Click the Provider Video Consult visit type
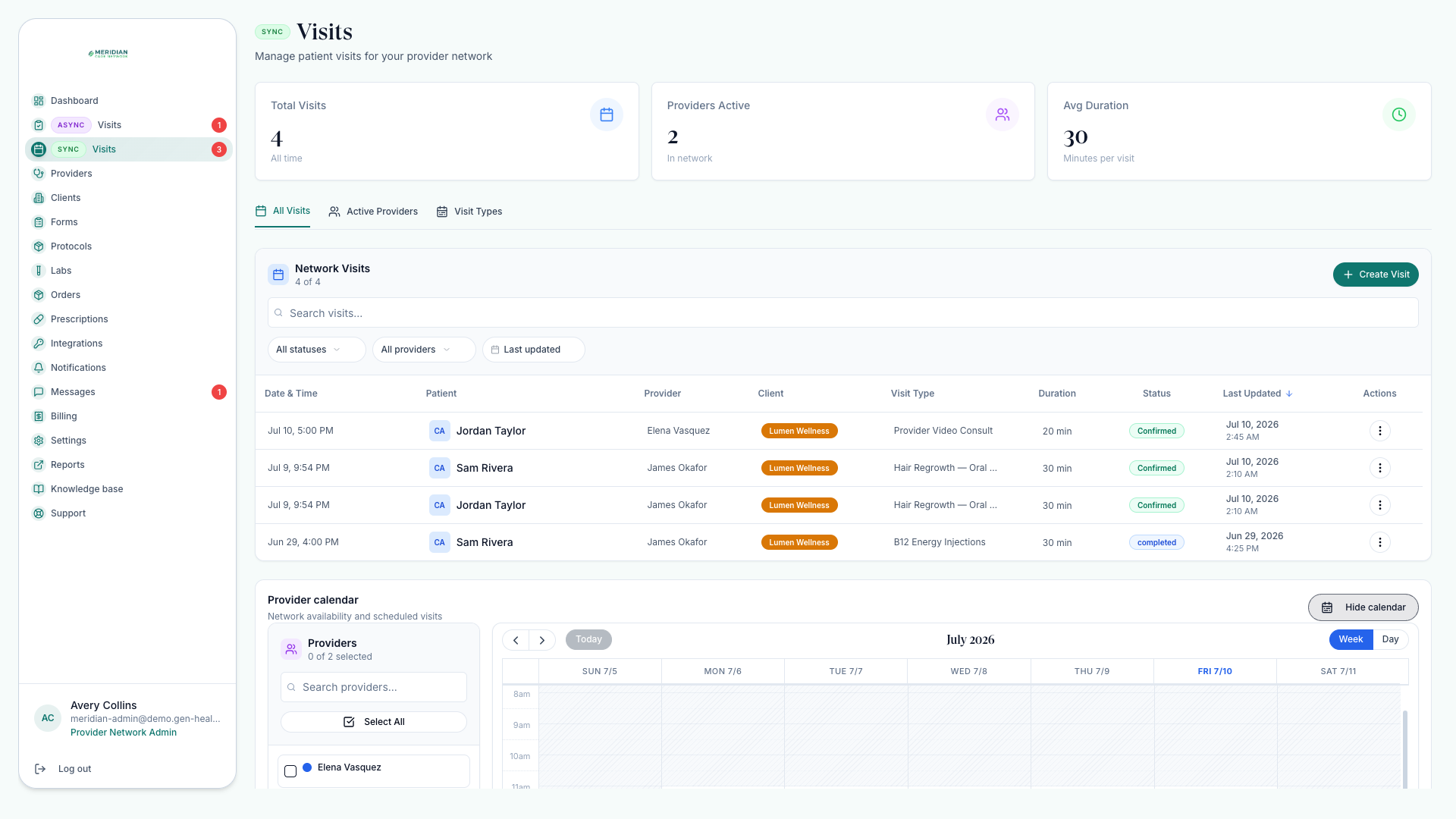The width and height of the screenshot is (1456, 819). pos(943,431)
